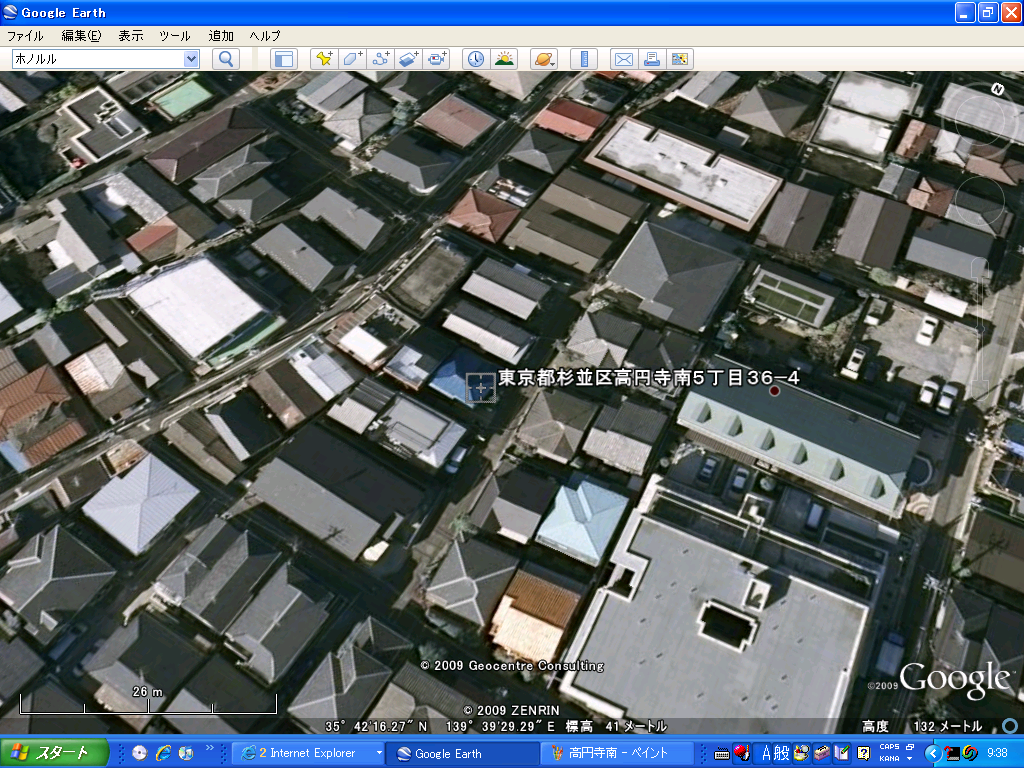Open the planet switcher dropdown
Screen dimensions: 1024x768
[544, 59]
